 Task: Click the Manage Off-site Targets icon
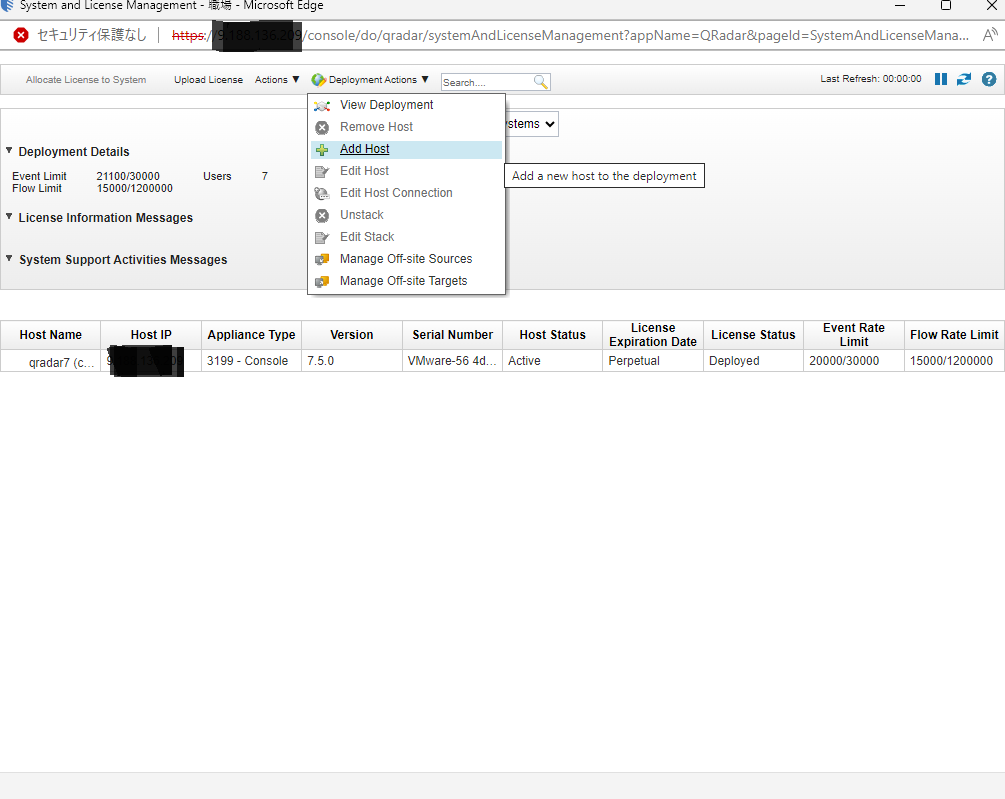(x=322, y=281)
